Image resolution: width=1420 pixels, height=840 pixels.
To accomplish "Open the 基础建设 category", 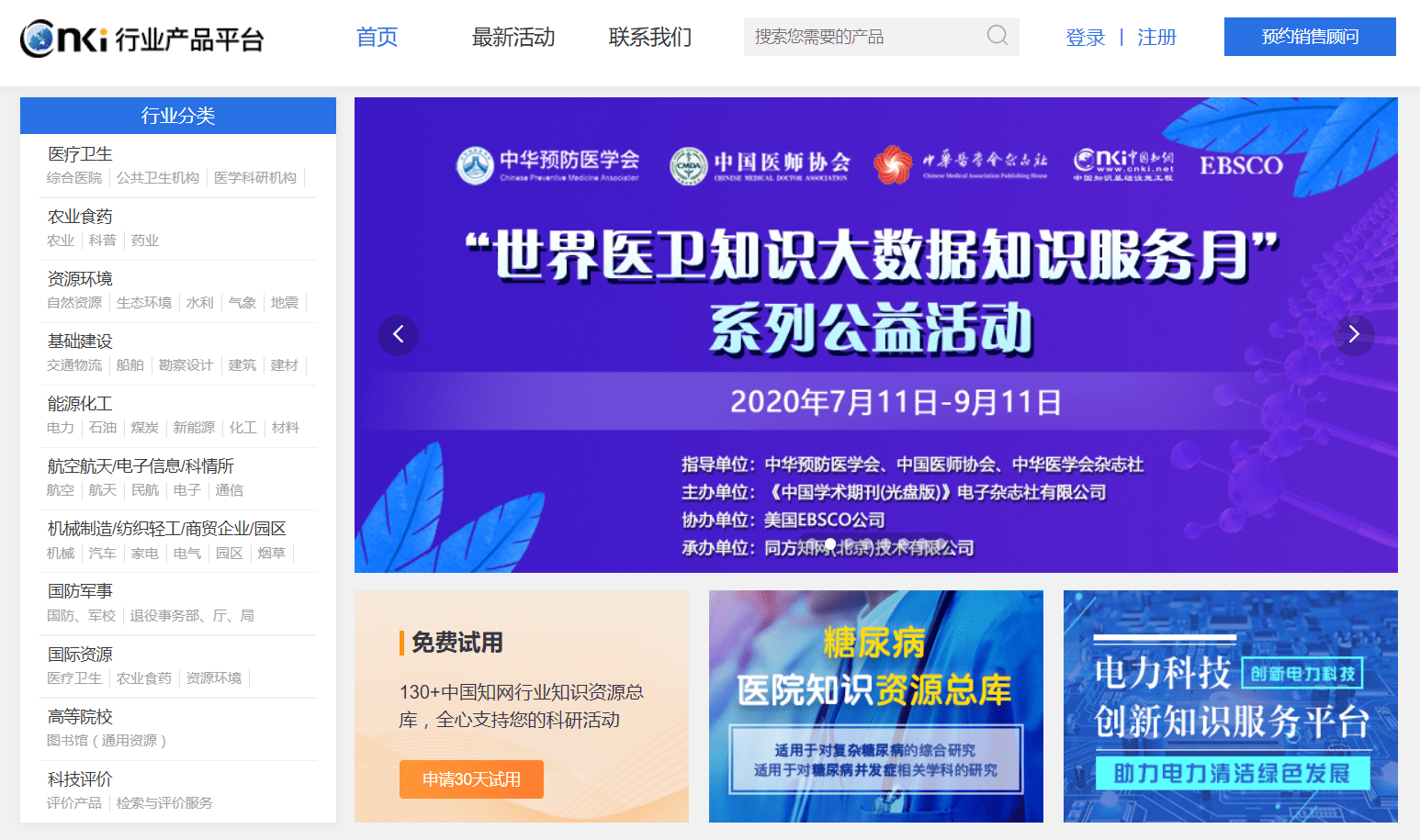I will (80, 342).
